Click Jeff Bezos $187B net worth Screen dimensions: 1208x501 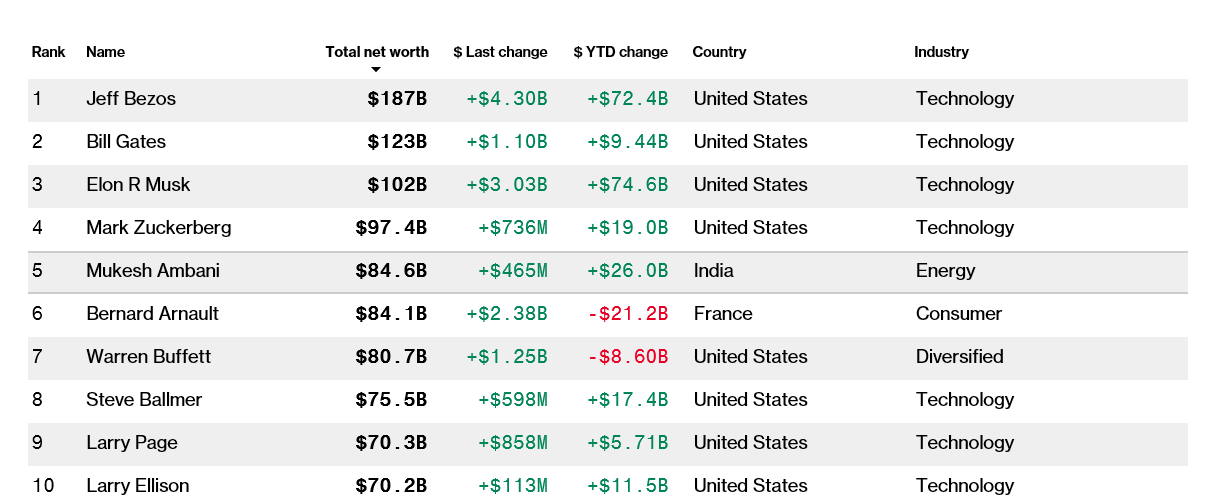point(397,99)
